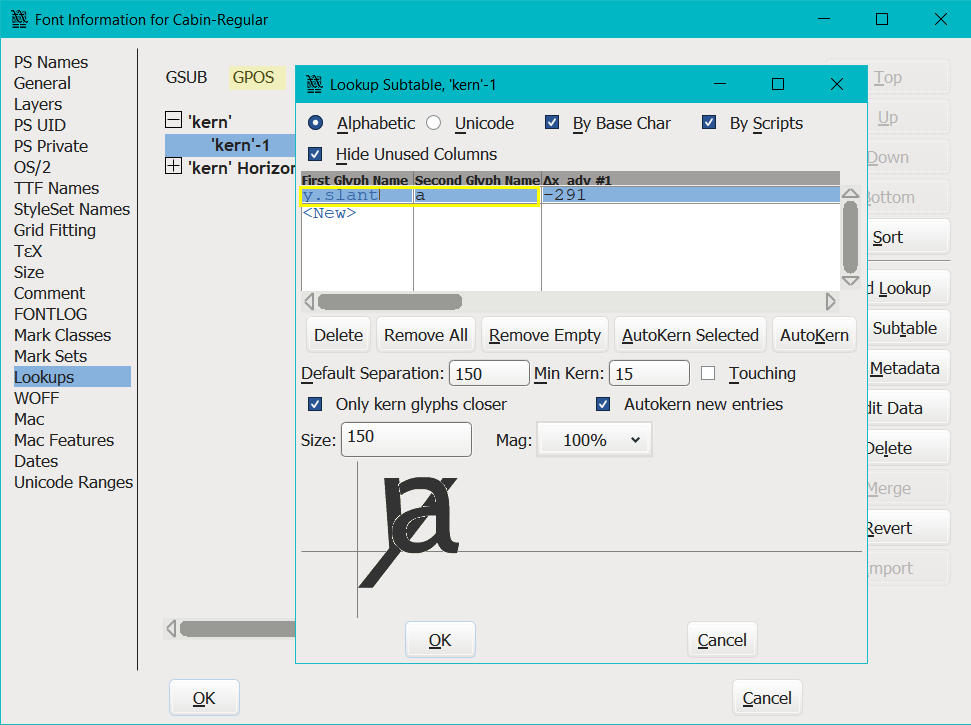Image resolution: width=971 pixels, height=725 pixels.
Task: Select the Alphabetic radio button
Action: point(316,123)
